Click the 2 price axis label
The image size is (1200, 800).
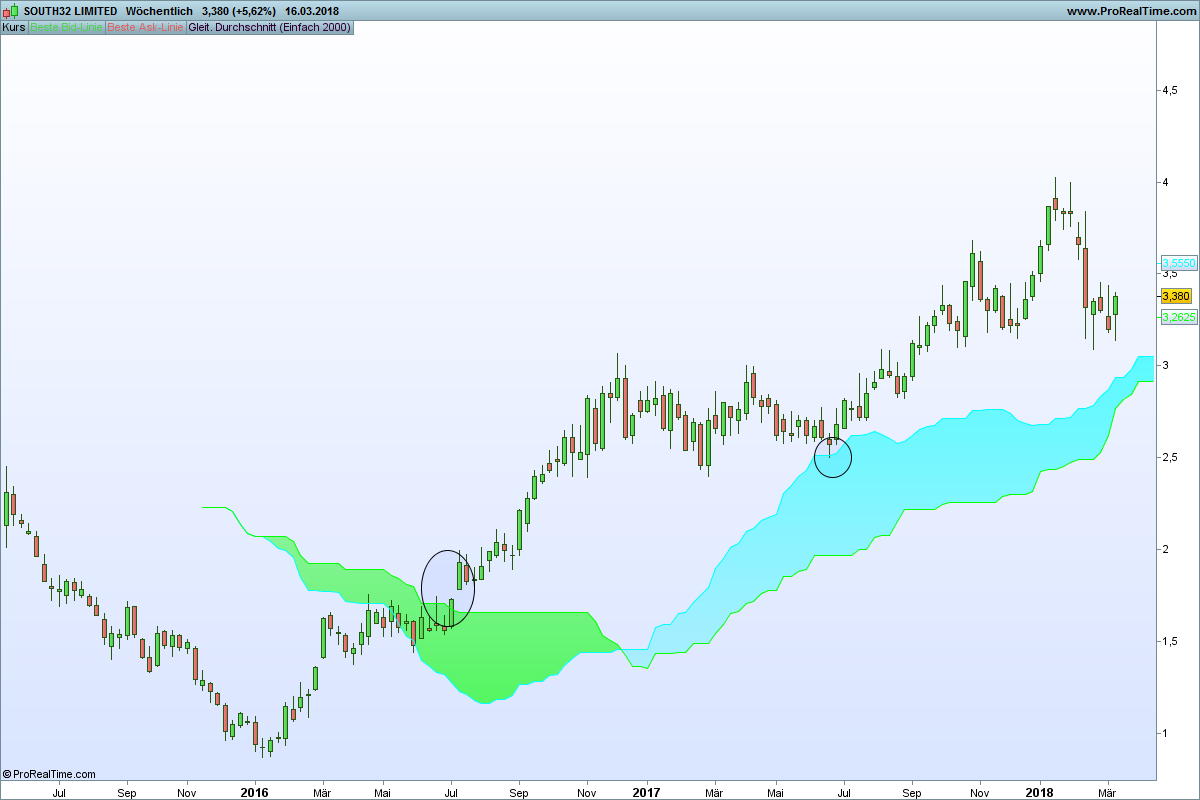coord(1164,550)
